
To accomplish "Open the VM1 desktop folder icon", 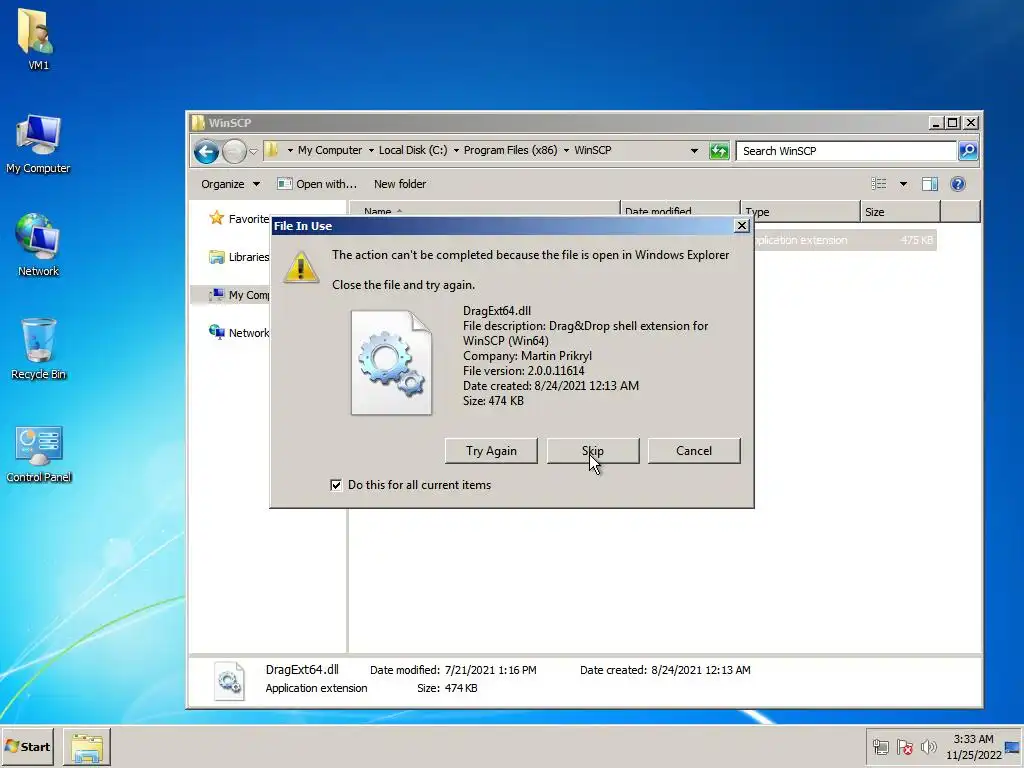I will pos(38,39).
